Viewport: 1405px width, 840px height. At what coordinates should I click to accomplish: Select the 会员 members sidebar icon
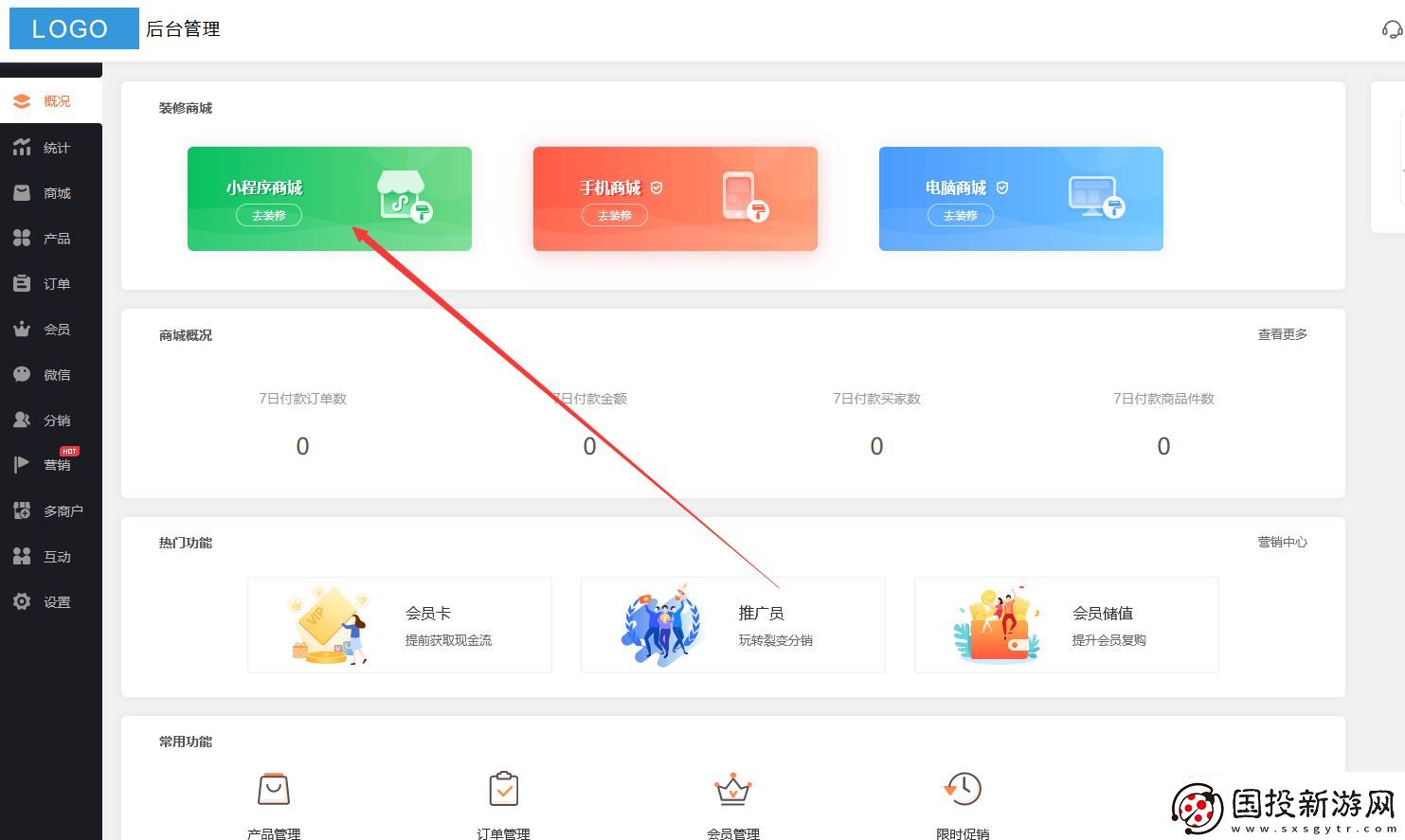click(x=22, y=329)
